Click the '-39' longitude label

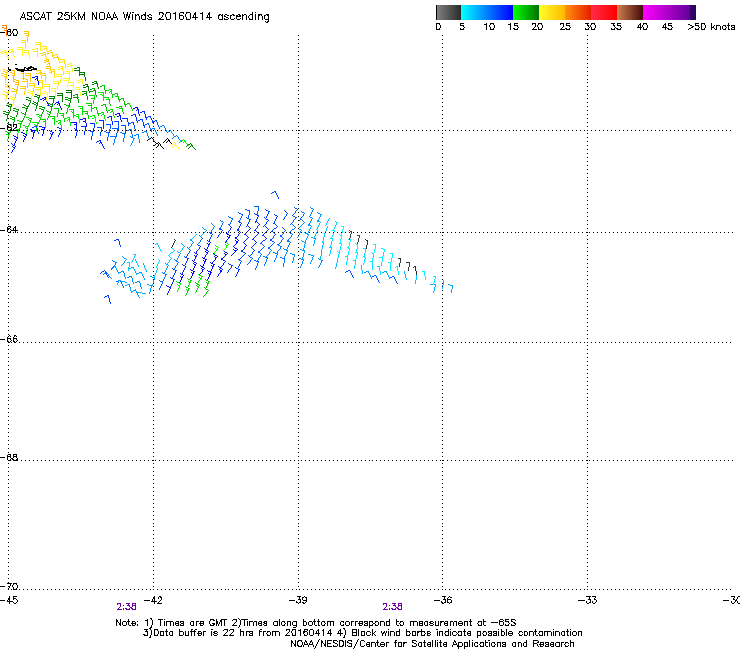pos(298,600)
